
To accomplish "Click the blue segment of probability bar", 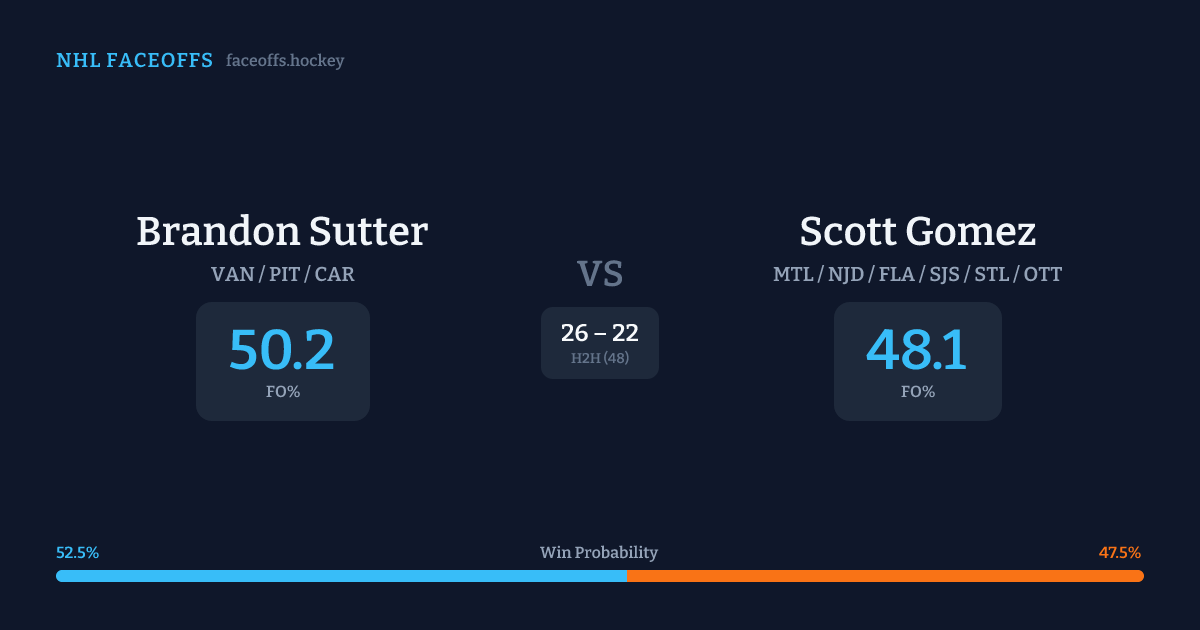I will (x=341, y=576).
